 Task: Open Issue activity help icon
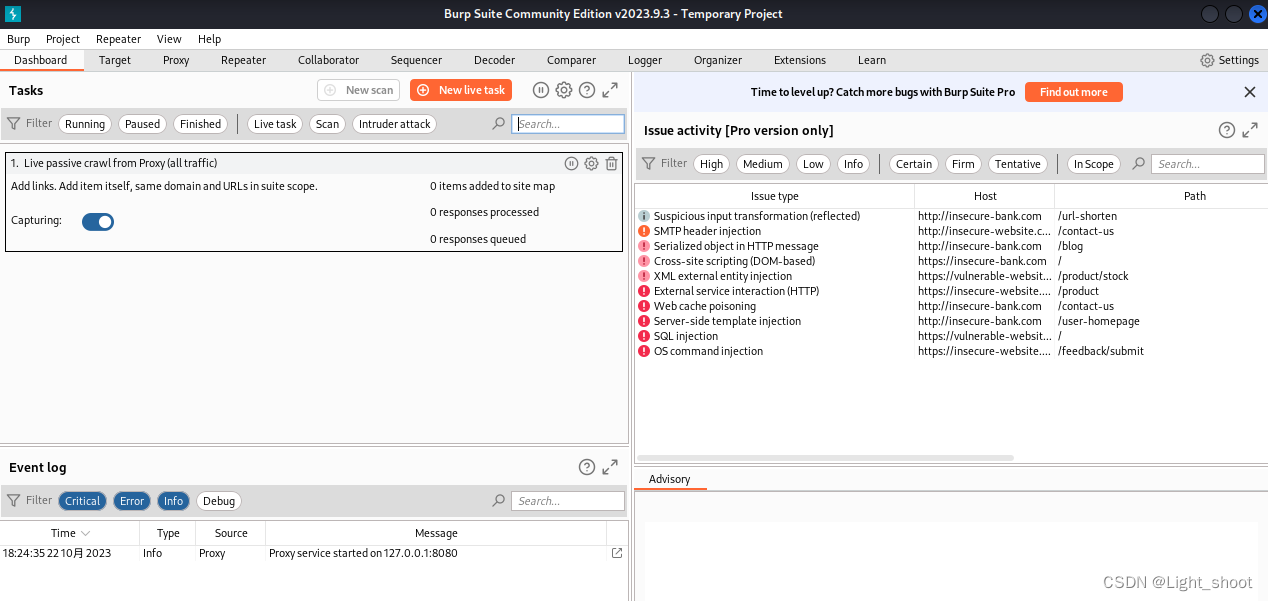pos(1227,130)
